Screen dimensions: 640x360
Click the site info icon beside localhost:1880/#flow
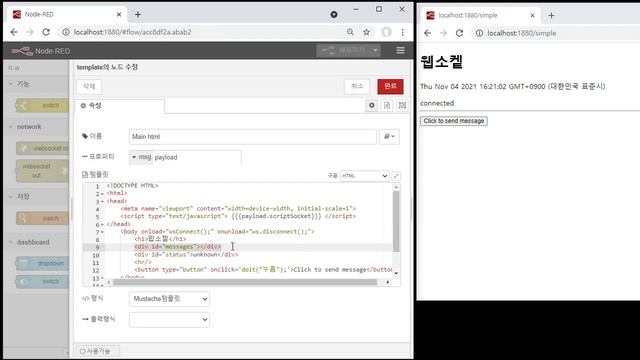pos(66,32)
